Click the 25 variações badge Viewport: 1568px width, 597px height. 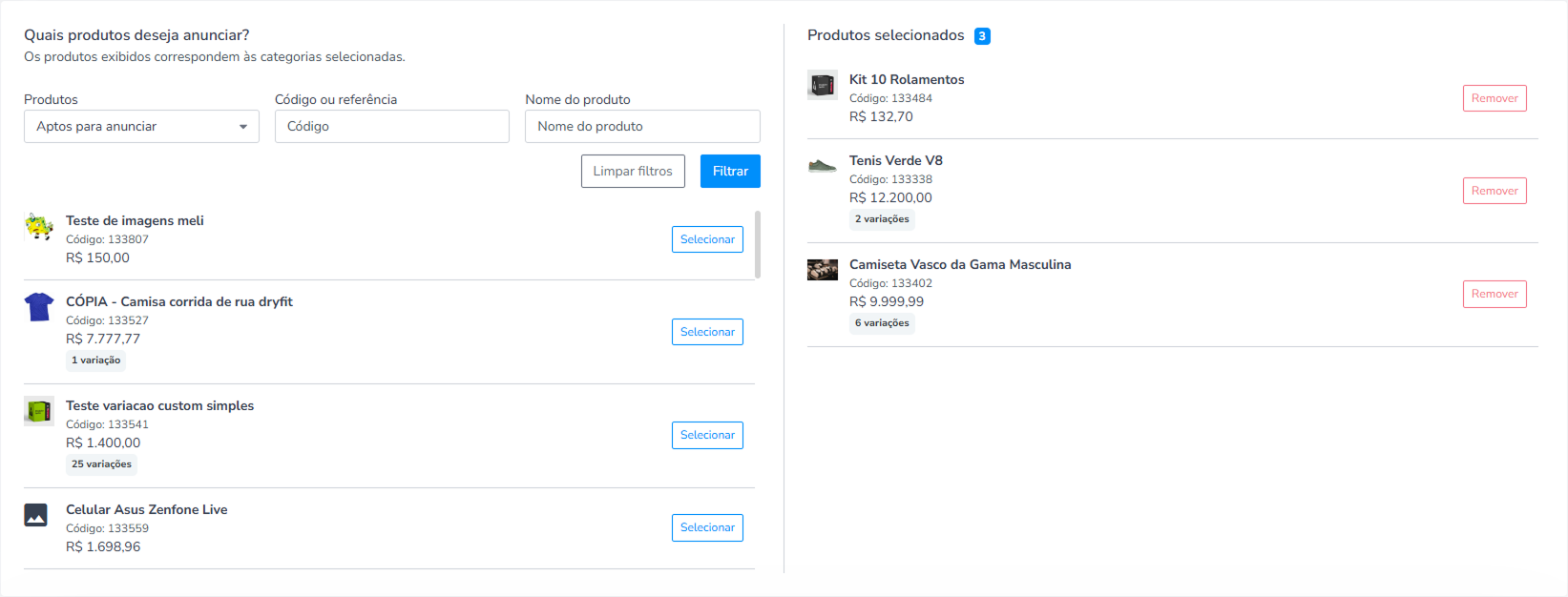pyautogui.click(x=101, y=464)
